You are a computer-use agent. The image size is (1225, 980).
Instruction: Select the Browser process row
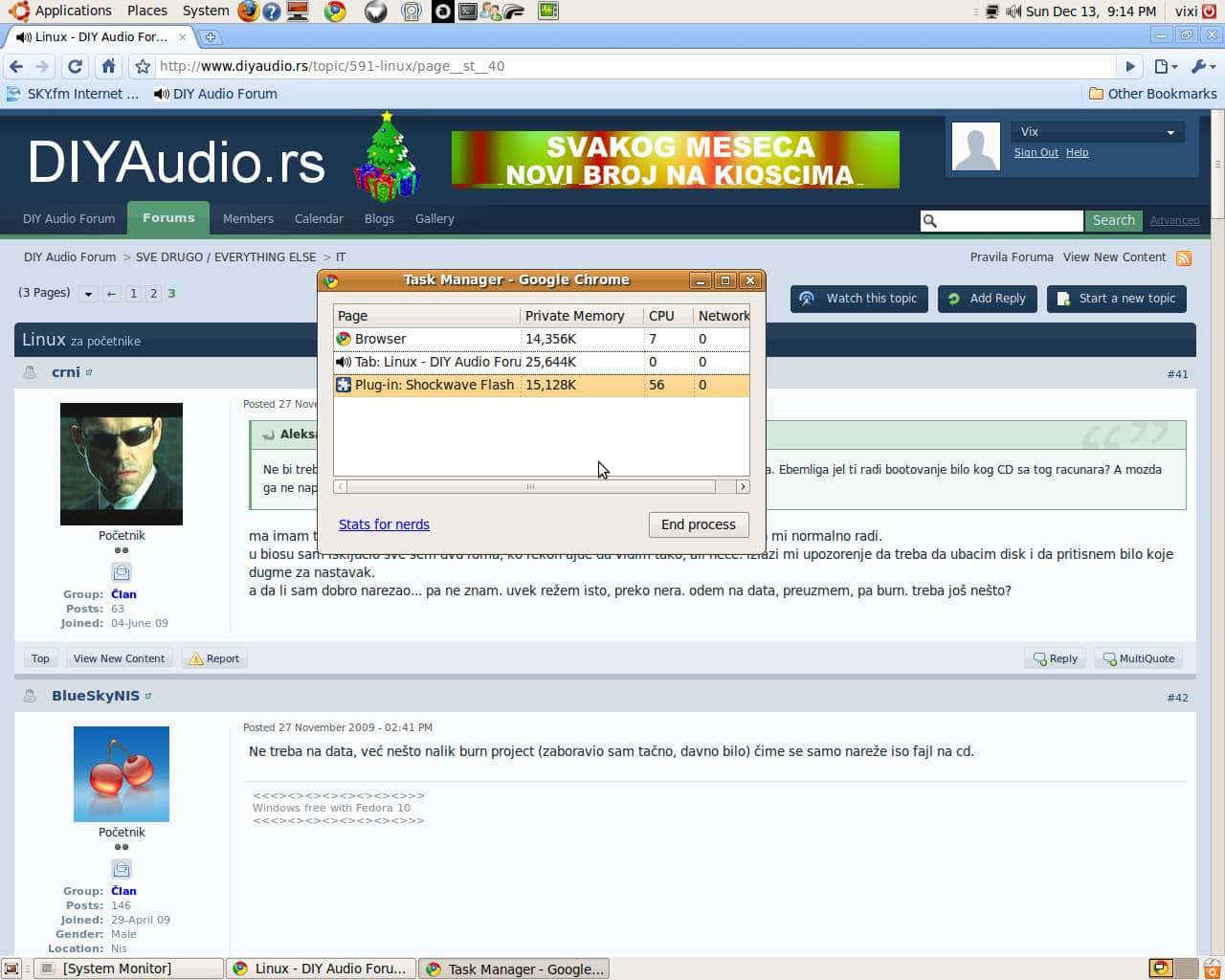click(542, 339)
